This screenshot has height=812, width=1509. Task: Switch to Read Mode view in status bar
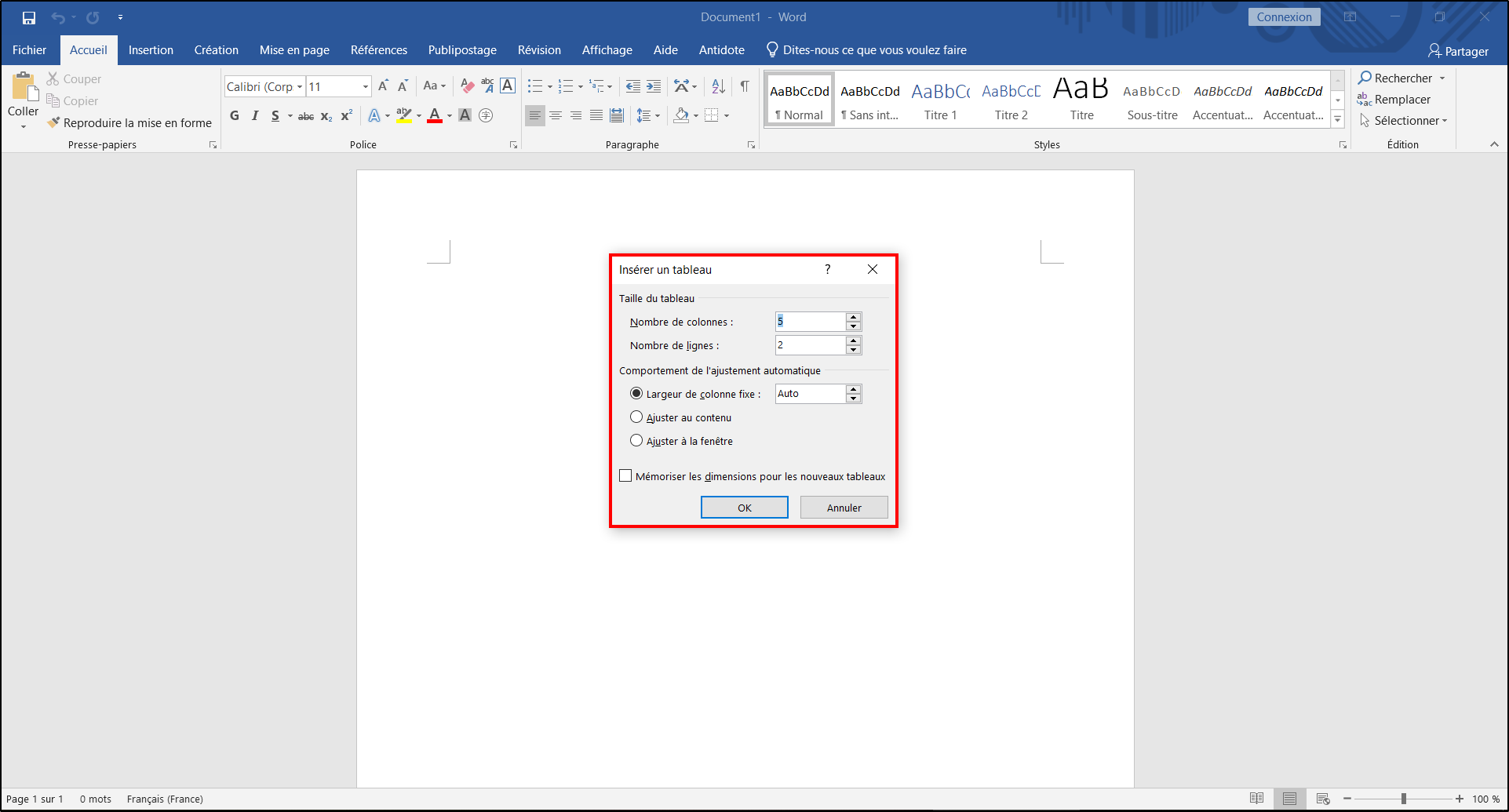point(1256,799)
